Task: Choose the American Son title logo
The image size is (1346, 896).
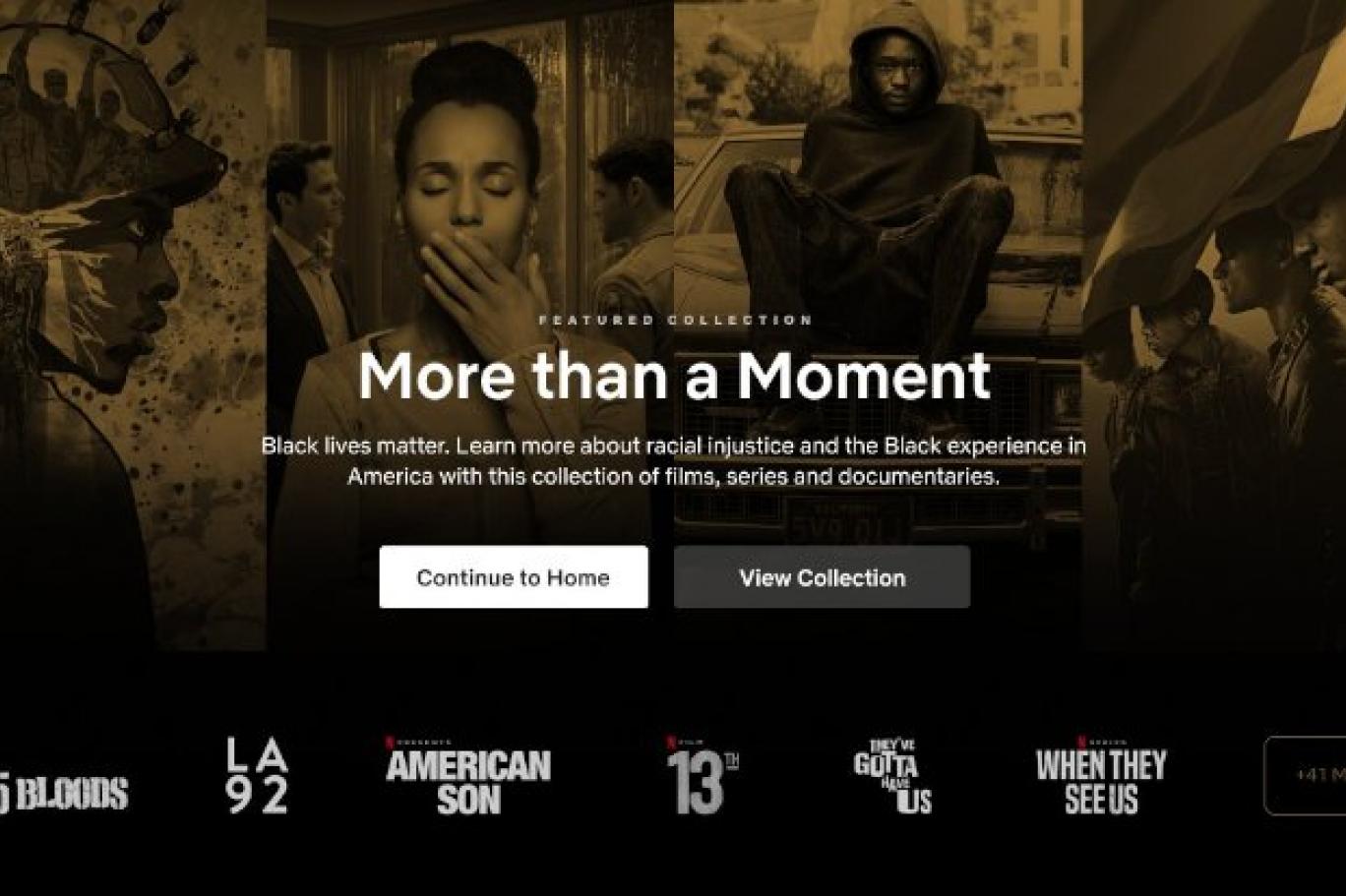Action: (468, 776)
